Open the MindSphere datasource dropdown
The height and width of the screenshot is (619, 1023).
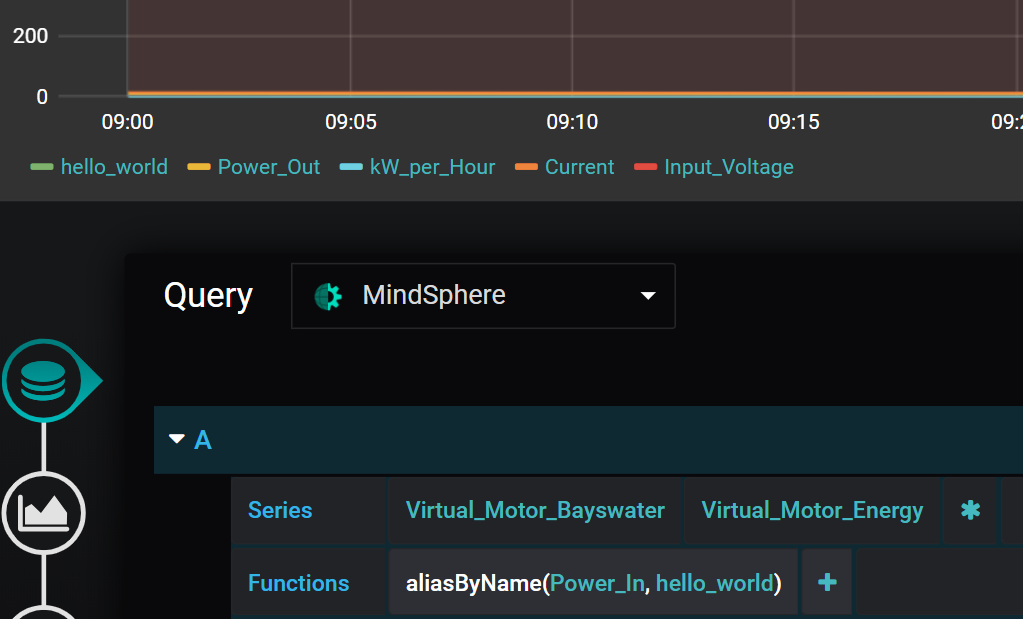483,296
